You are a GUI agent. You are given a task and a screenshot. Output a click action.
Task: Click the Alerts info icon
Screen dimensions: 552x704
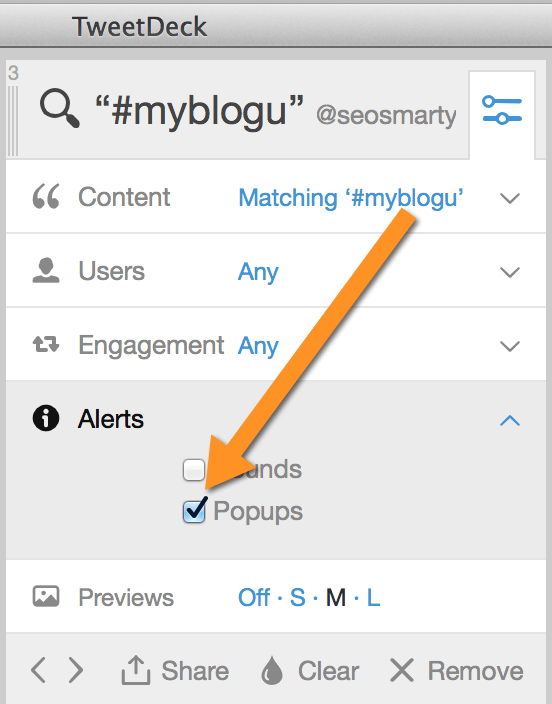click(46, 418)
